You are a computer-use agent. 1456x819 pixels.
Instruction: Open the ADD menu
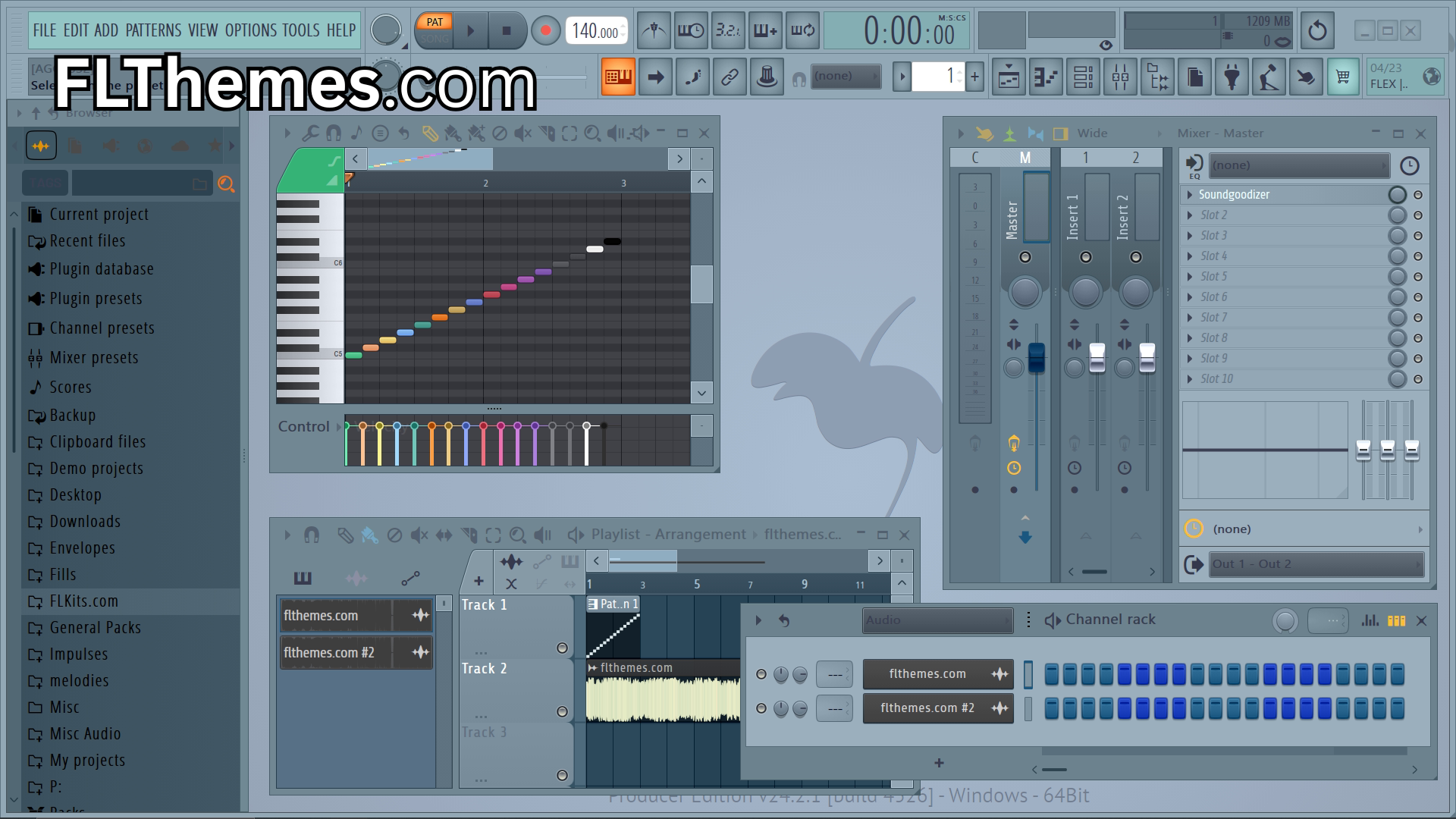coord(106,30)
